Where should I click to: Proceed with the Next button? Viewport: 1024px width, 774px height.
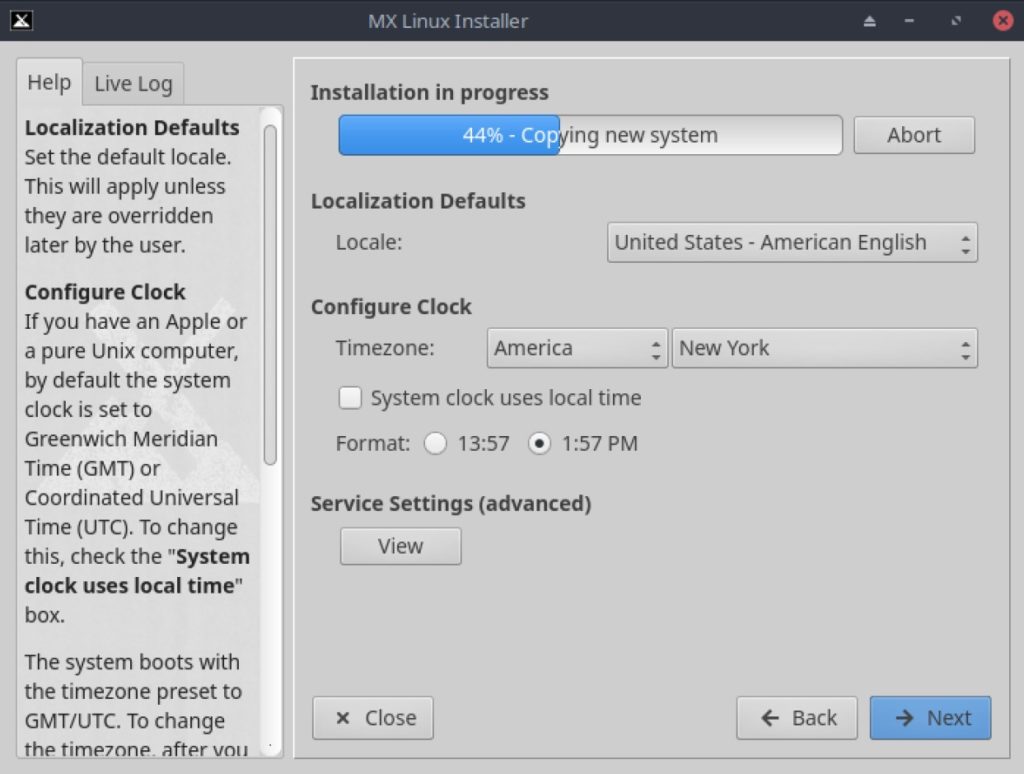point(930,718)
